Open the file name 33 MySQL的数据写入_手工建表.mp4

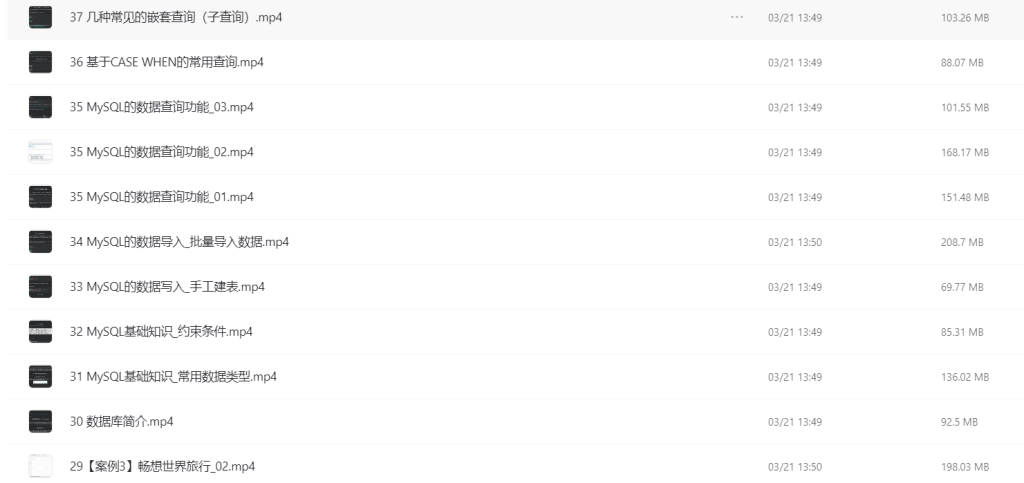[x=167, y=287]
